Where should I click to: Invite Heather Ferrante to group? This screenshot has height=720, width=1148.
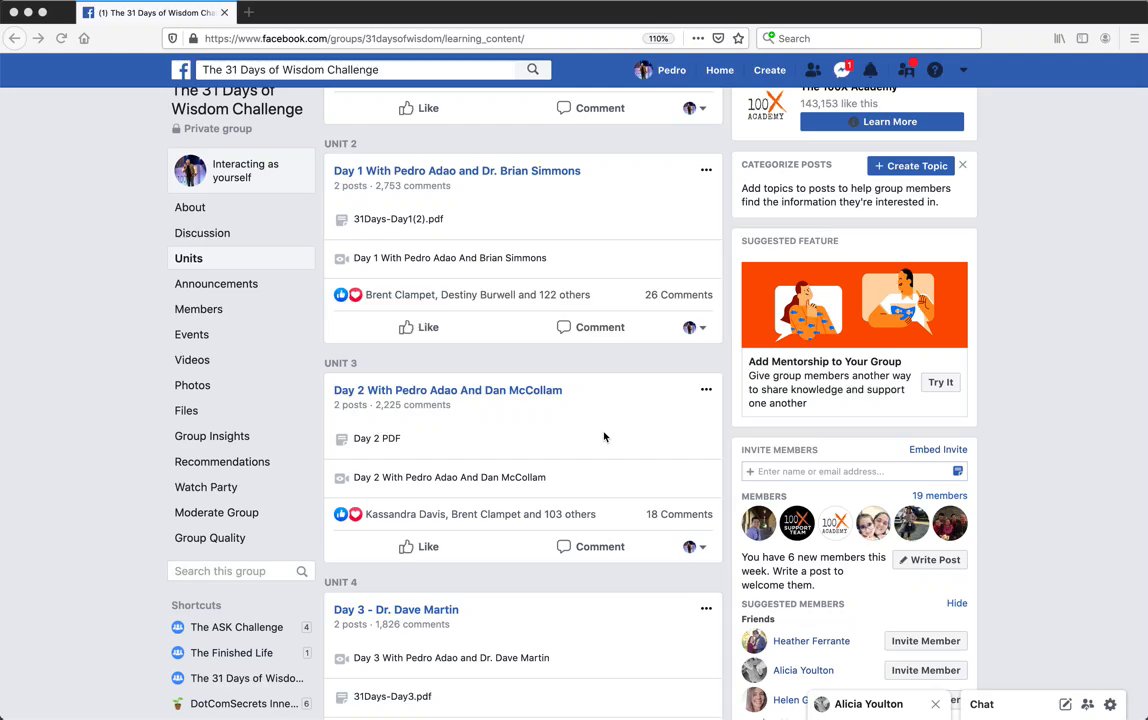click(x=925, y=641)
